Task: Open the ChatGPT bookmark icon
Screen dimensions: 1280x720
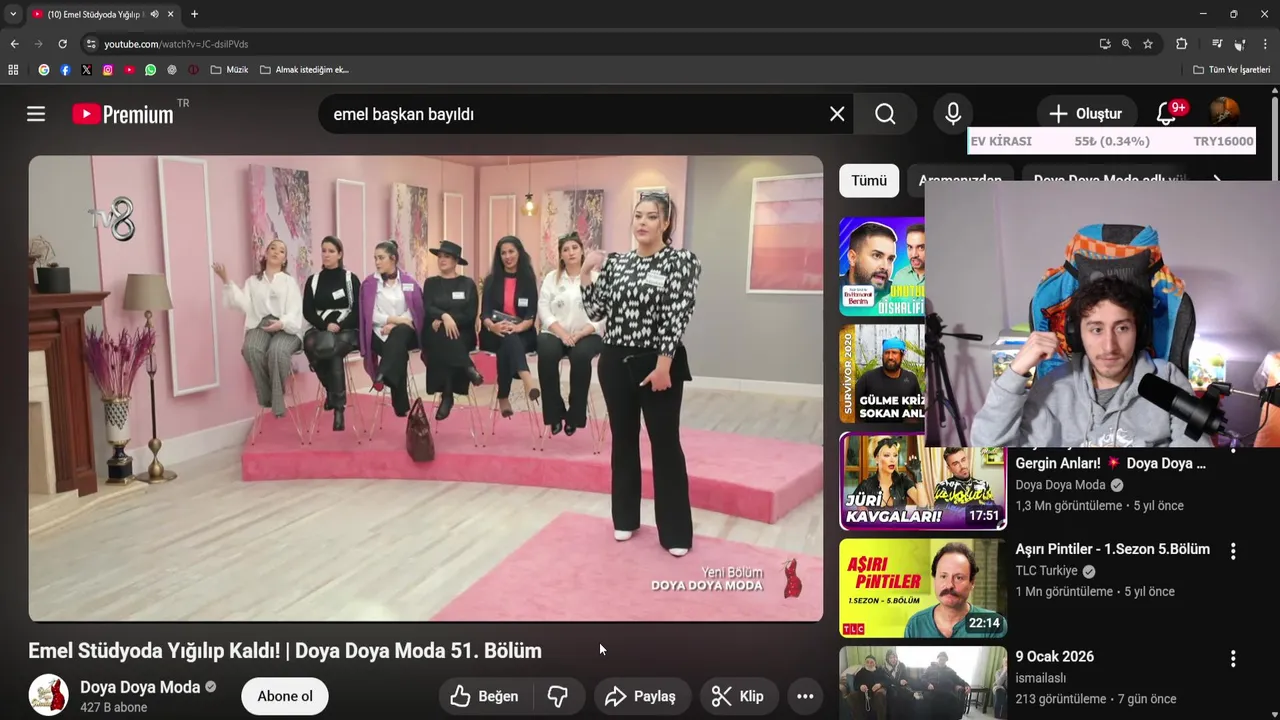Action: (x=172, y=70)
